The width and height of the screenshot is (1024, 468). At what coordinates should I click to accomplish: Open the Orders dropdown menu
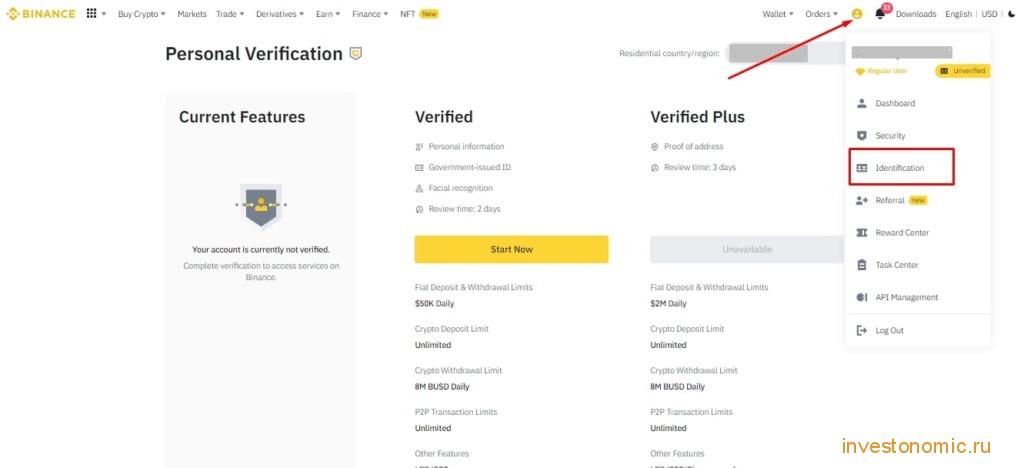tap(821, 14)
